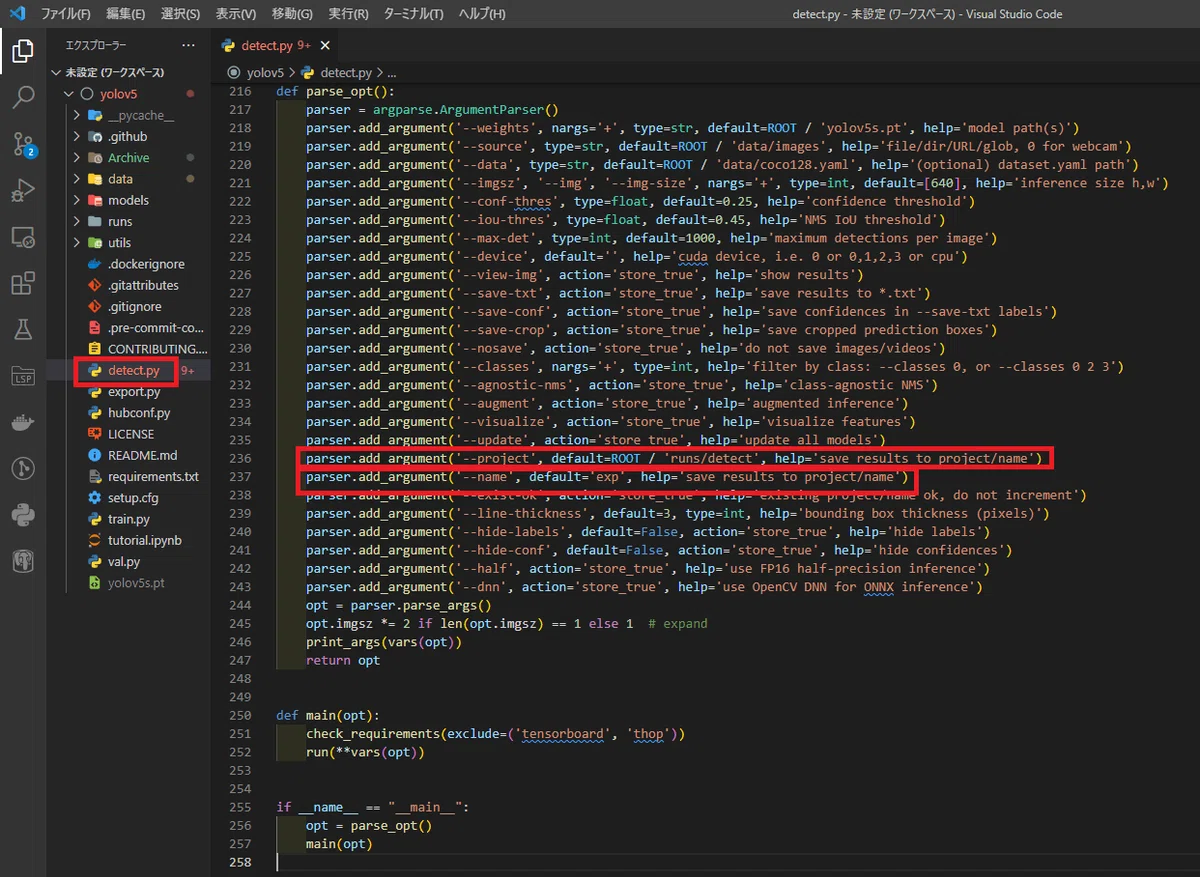The image size is (1200, 877).
Task: Open the 編集(E) menu
Action: pyautogui.click(x=126, y=14)
